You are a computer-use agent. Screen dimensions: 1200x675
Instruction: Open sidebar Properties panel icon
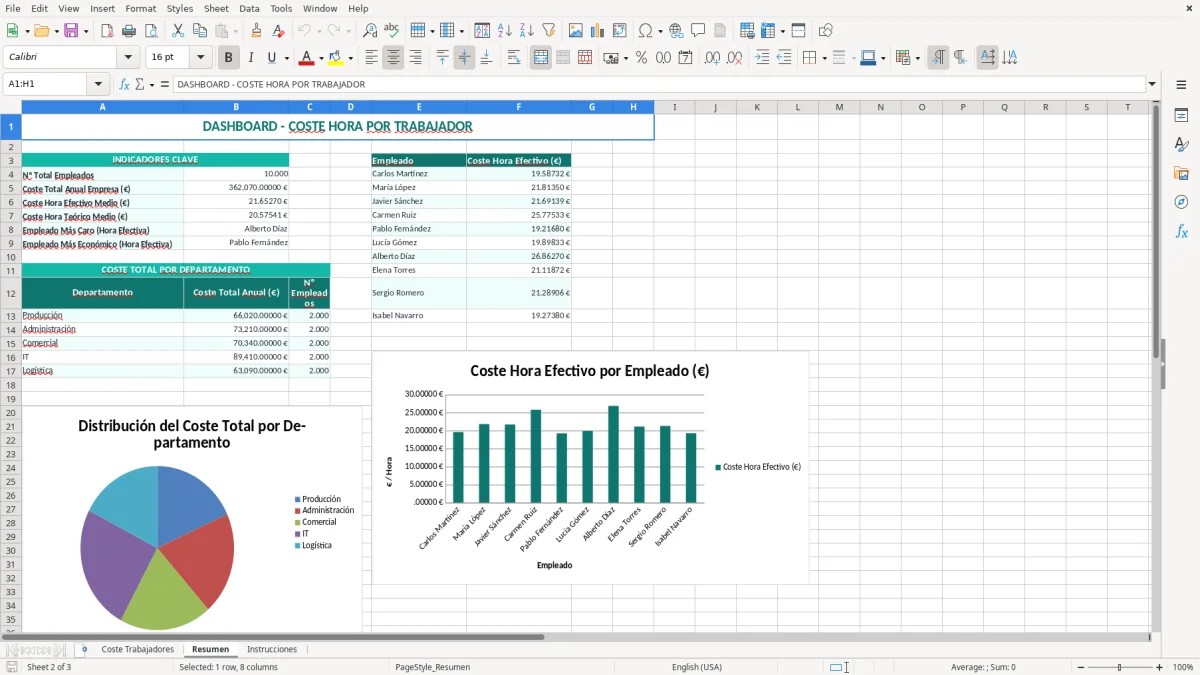coord(1181,116)
